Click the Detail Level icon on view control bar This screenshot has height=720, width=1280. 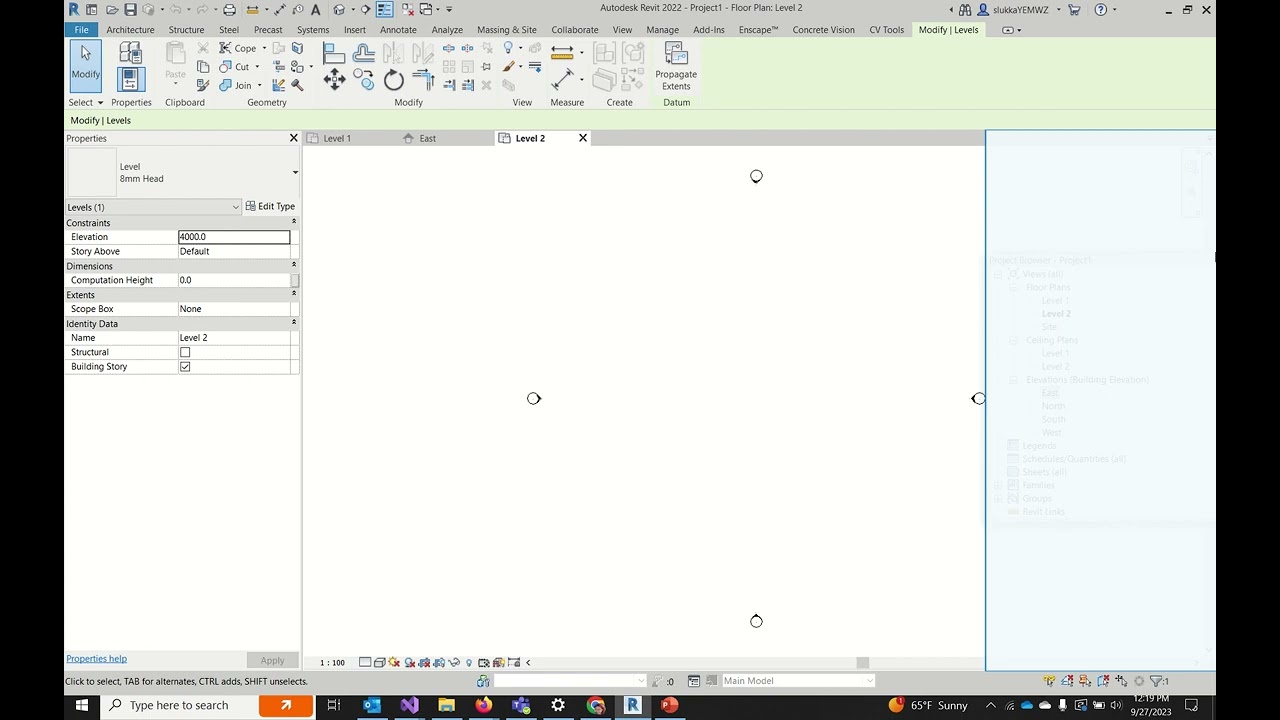pyautogui.click(x=365, y=662)
